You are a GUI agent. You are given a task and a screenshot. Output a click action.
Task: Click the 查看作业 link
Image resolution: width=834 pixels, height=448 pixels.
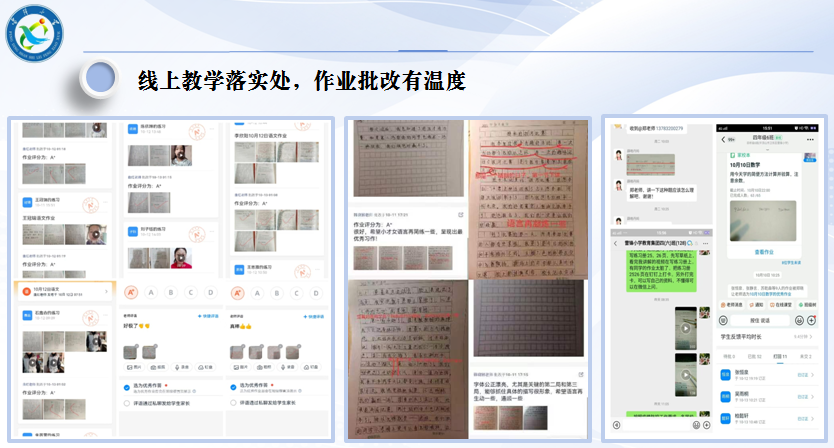tap(766, 254)
